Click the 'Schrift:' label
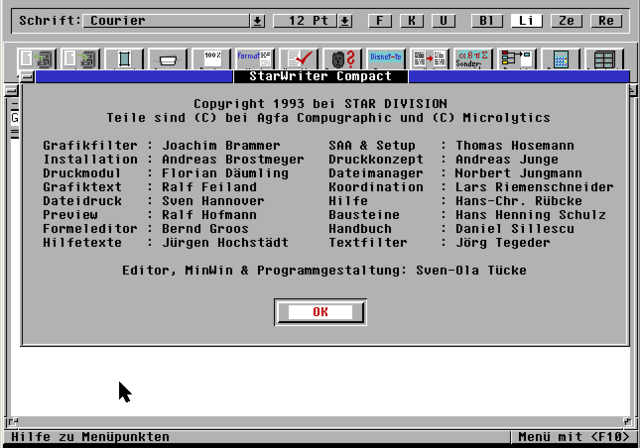This screenshot has height=448, width=640. pyautogui.click(x=50, y=21)
